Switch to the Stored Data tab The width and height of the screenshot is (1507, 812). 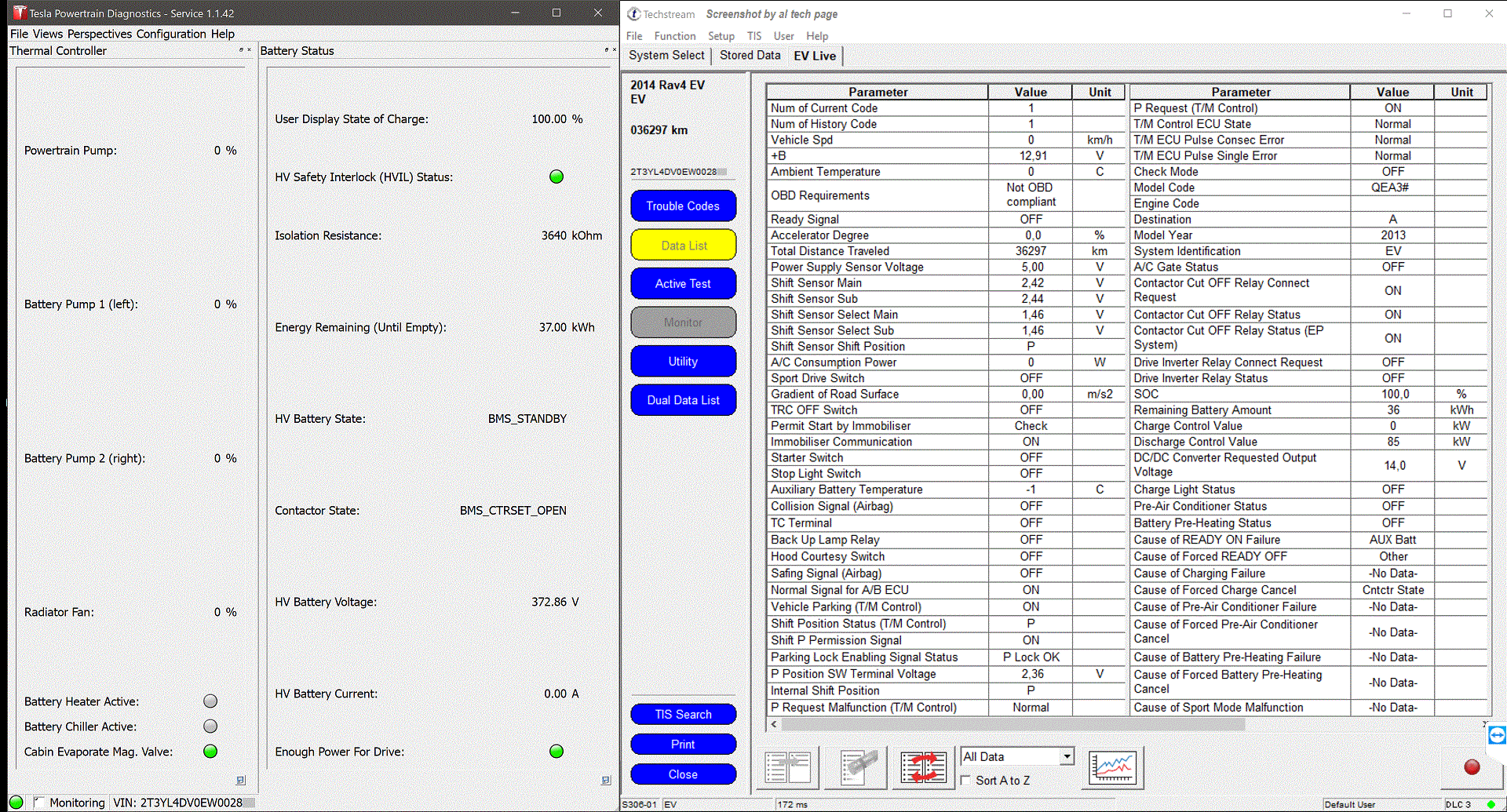(750, 56)
